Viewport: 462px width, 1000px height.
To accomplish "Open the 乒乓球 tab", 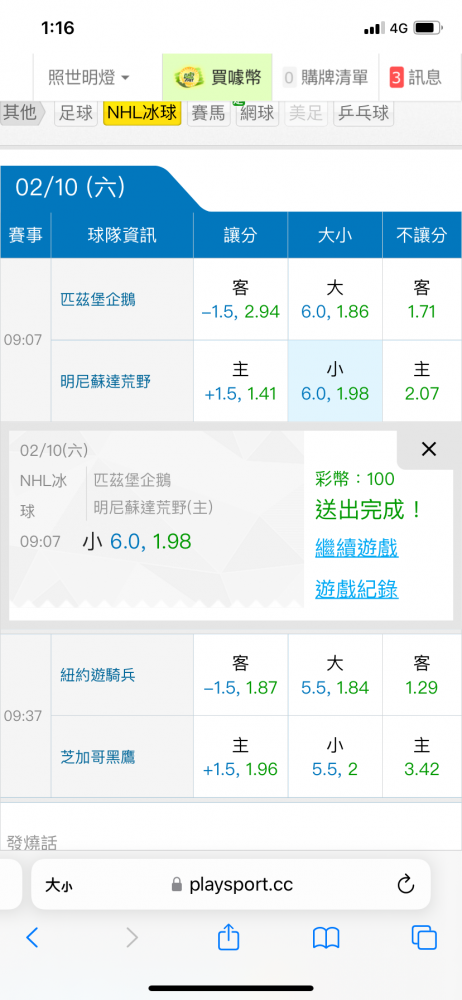I will coord(363,114).
